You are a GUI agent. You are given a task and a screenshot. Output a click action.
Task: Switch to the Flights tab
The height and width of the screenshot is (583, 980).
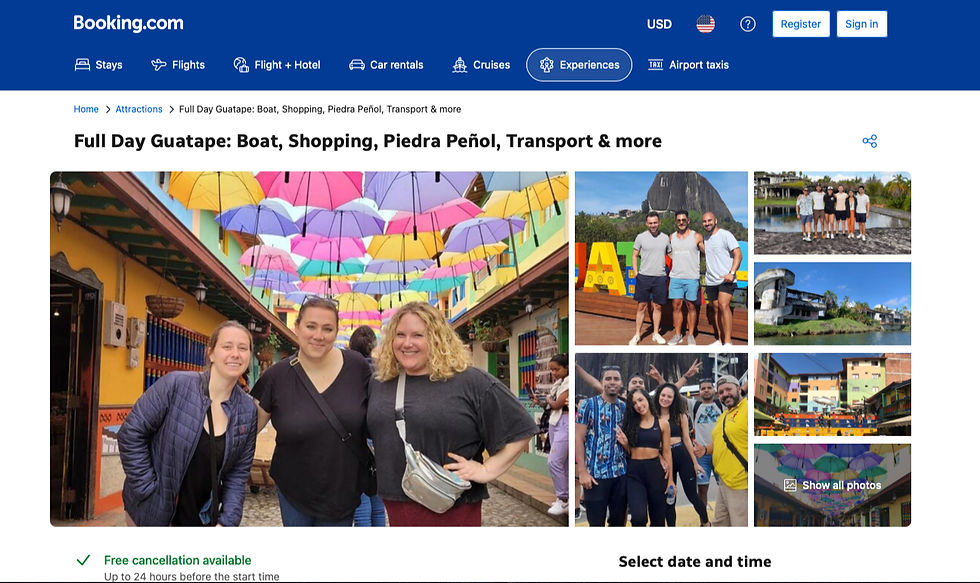click(178, 65)
